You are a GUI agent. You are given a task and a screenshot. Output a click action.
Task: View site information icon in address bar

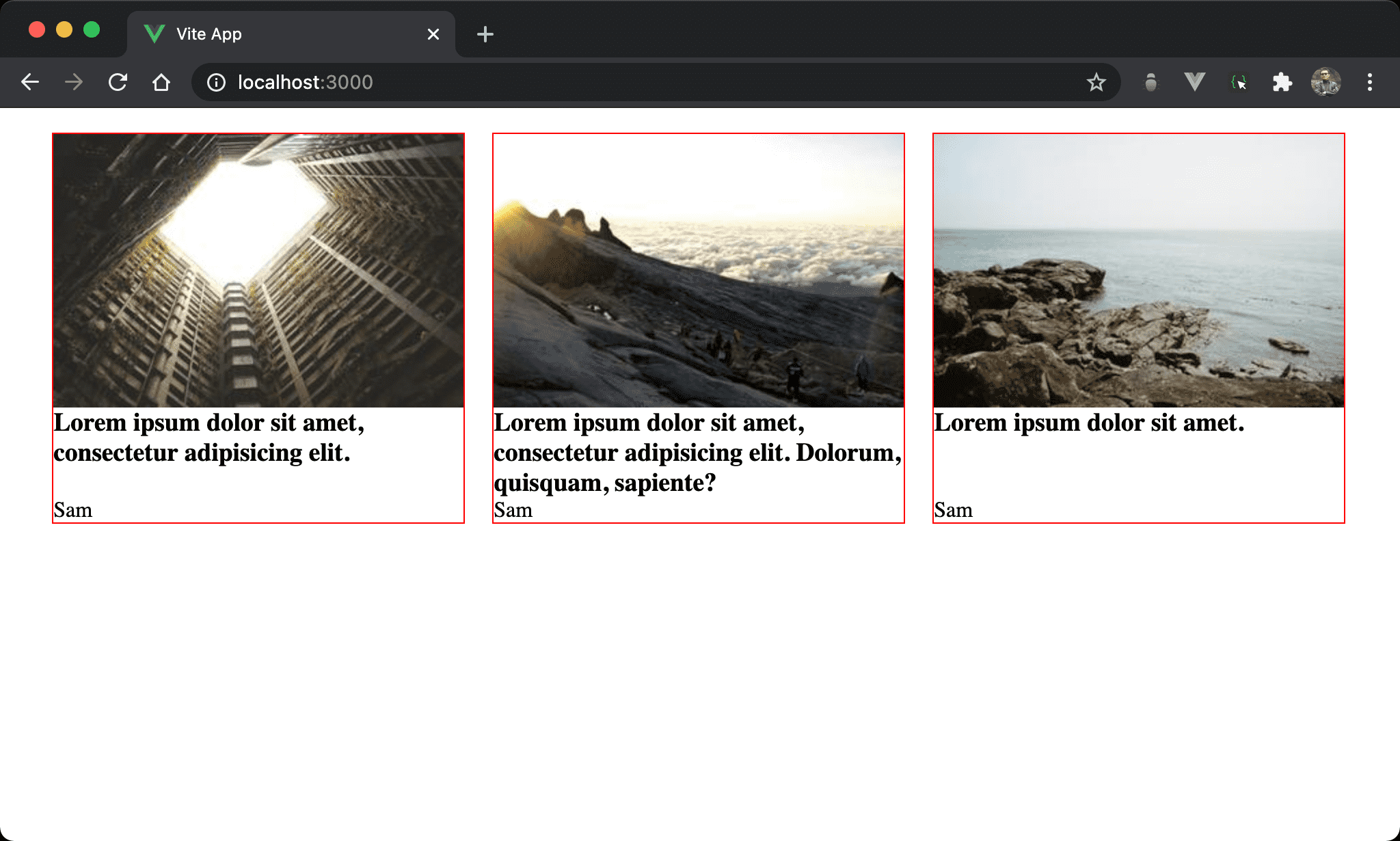(216, 83)
